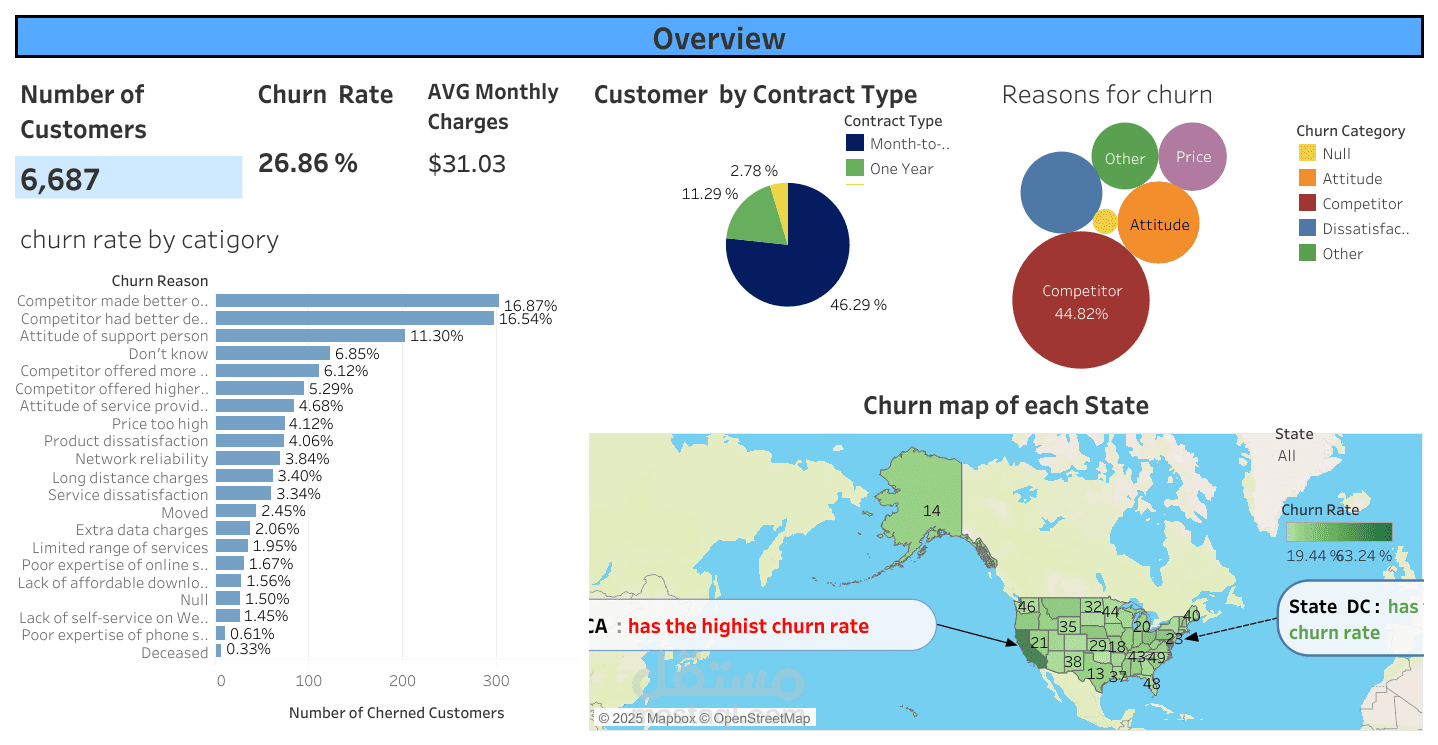Click the Overview title banner
This screenshot has width=1438, height=745.
coord(719,38)
